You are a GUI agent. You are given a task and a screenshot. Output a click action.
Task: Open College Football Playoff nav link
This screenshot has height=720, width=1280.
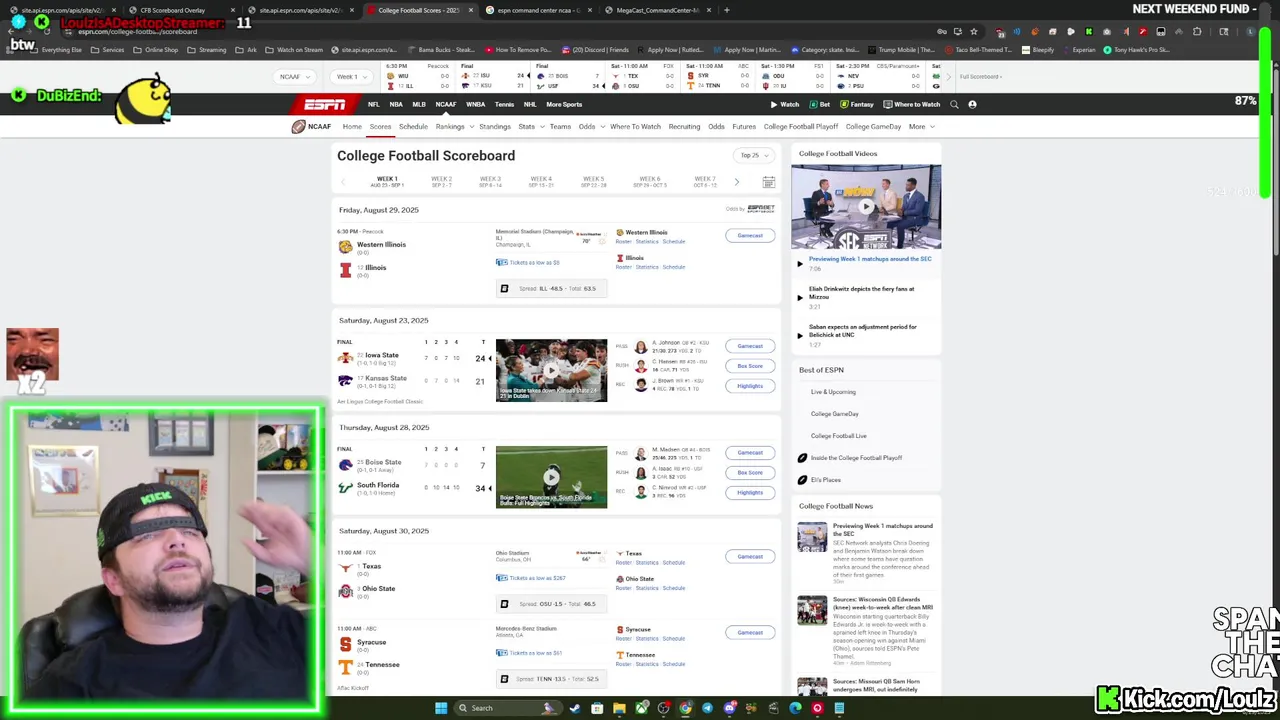801,127
